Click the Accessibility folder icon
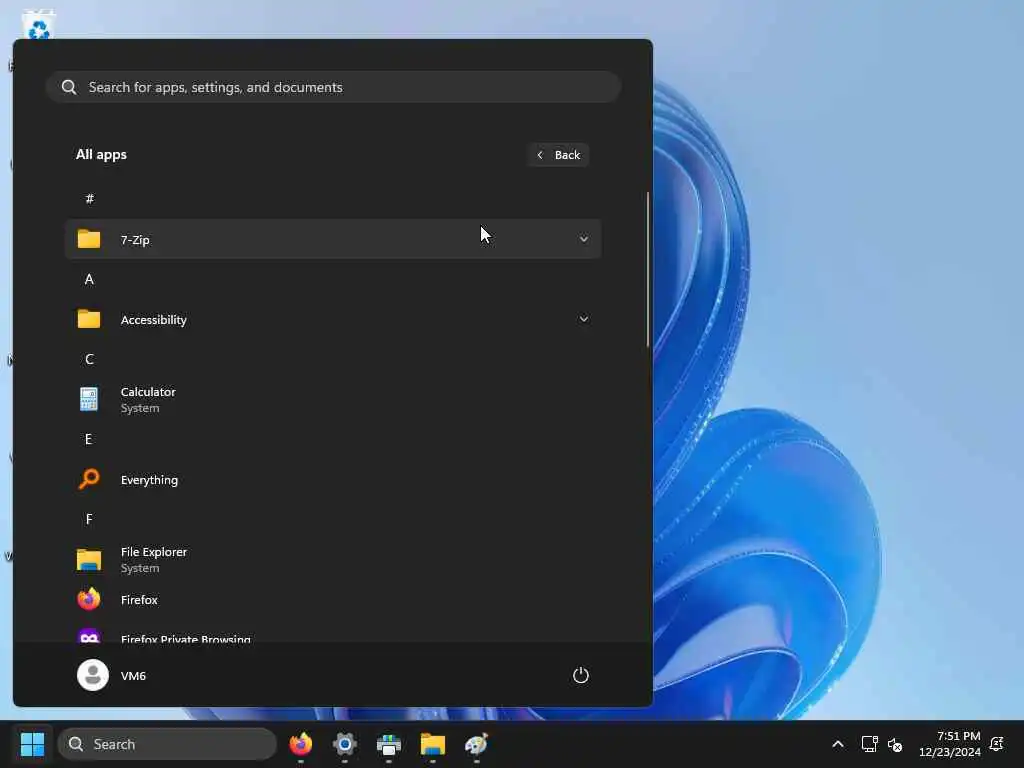Screen dimensions: 1024x768 89,319
